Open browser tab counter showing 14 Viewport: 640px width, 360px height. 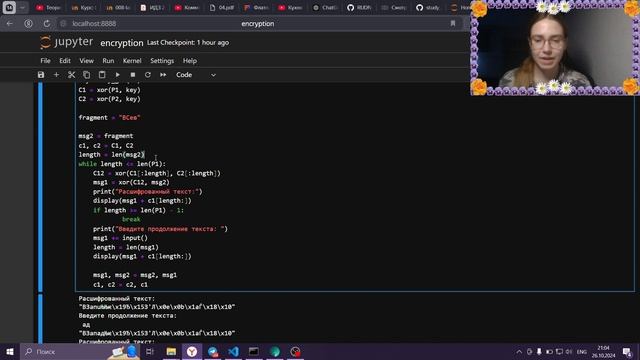9,7
